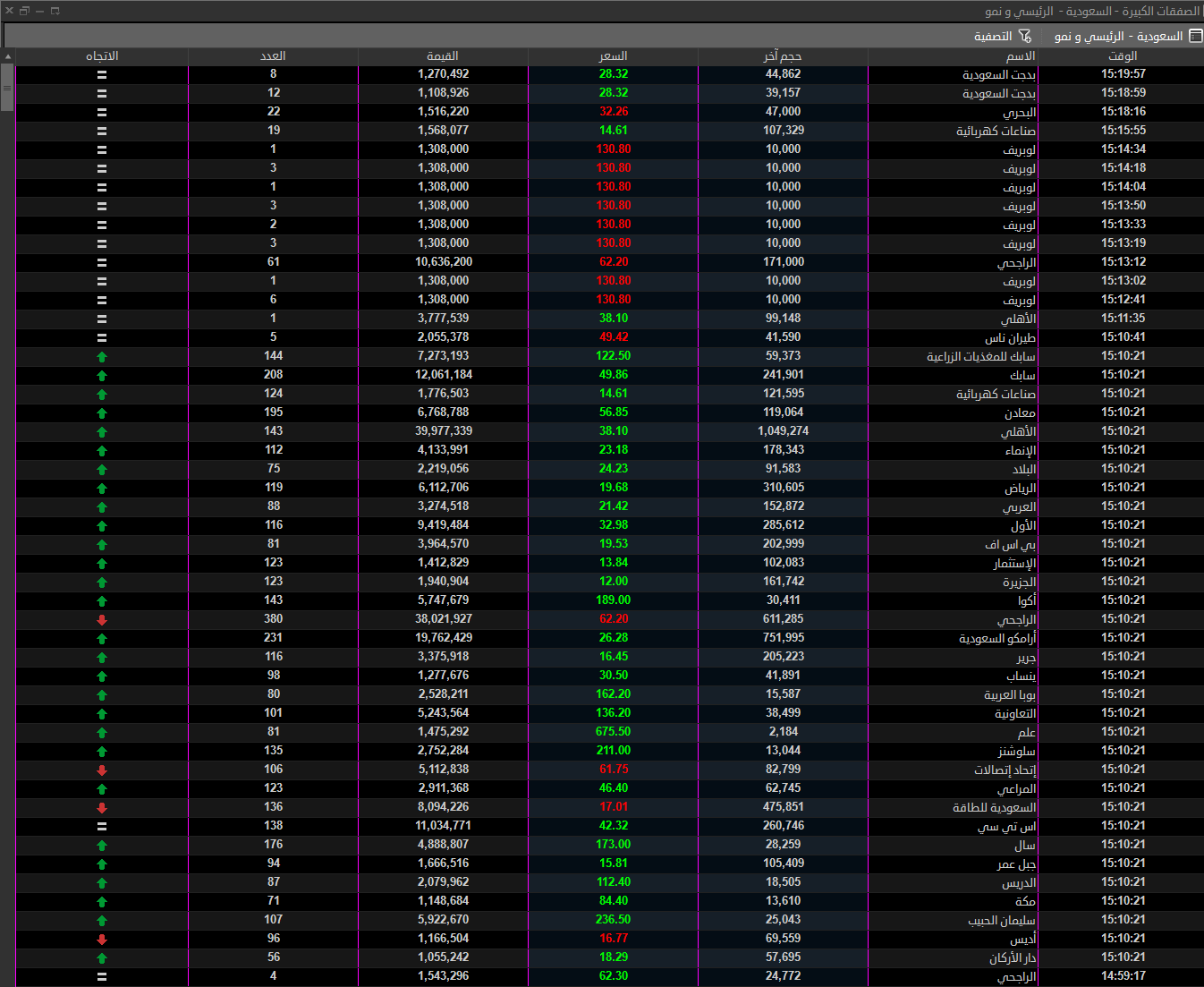Viewport: 1204px width, 987px height.
Task: Click the up arrow in سال row
Action: click(102, 845)
